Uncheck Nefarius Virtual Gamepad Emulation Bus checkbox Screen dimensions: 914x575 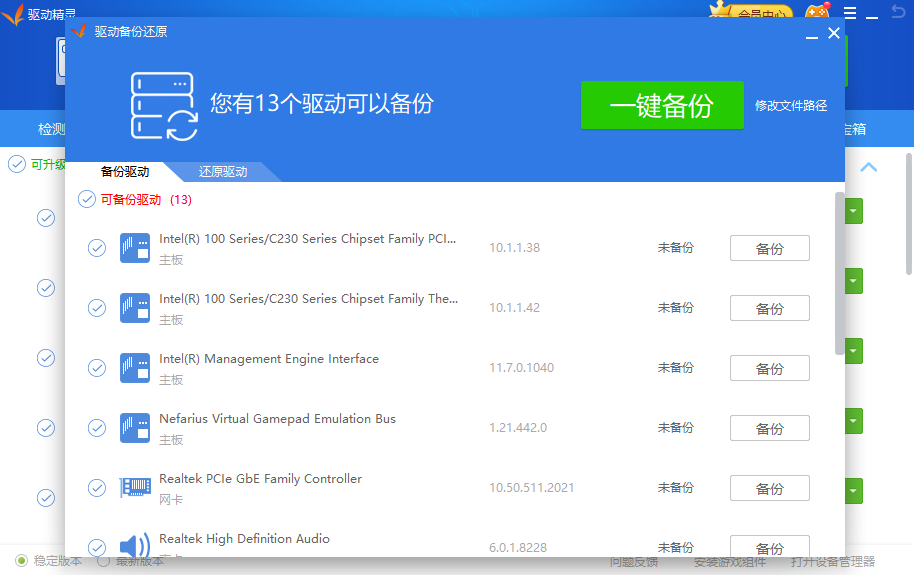[x=97, y=428]
